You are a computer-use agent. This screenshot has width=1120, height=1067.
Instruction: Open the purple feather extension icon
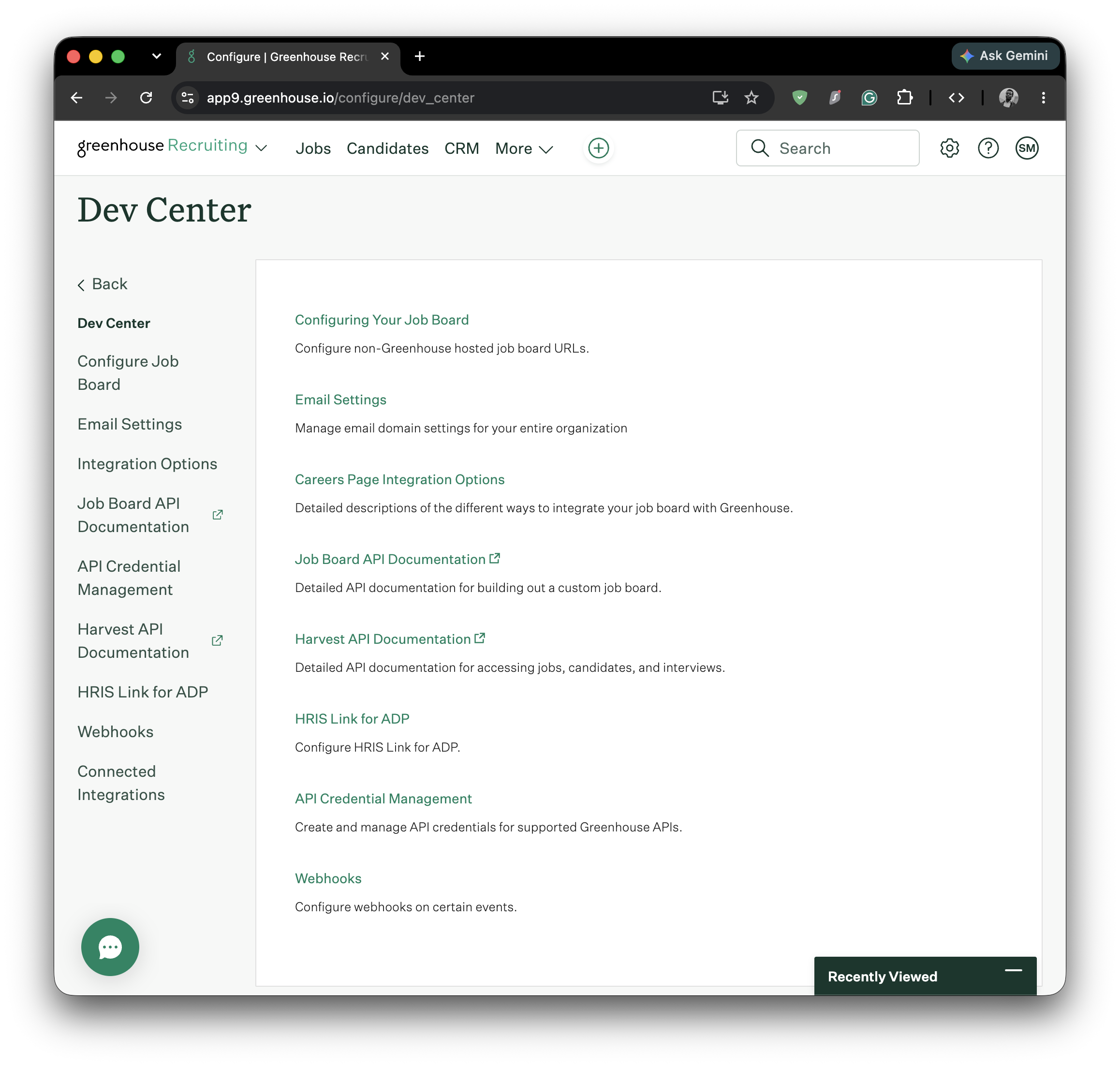click(834, 98)
